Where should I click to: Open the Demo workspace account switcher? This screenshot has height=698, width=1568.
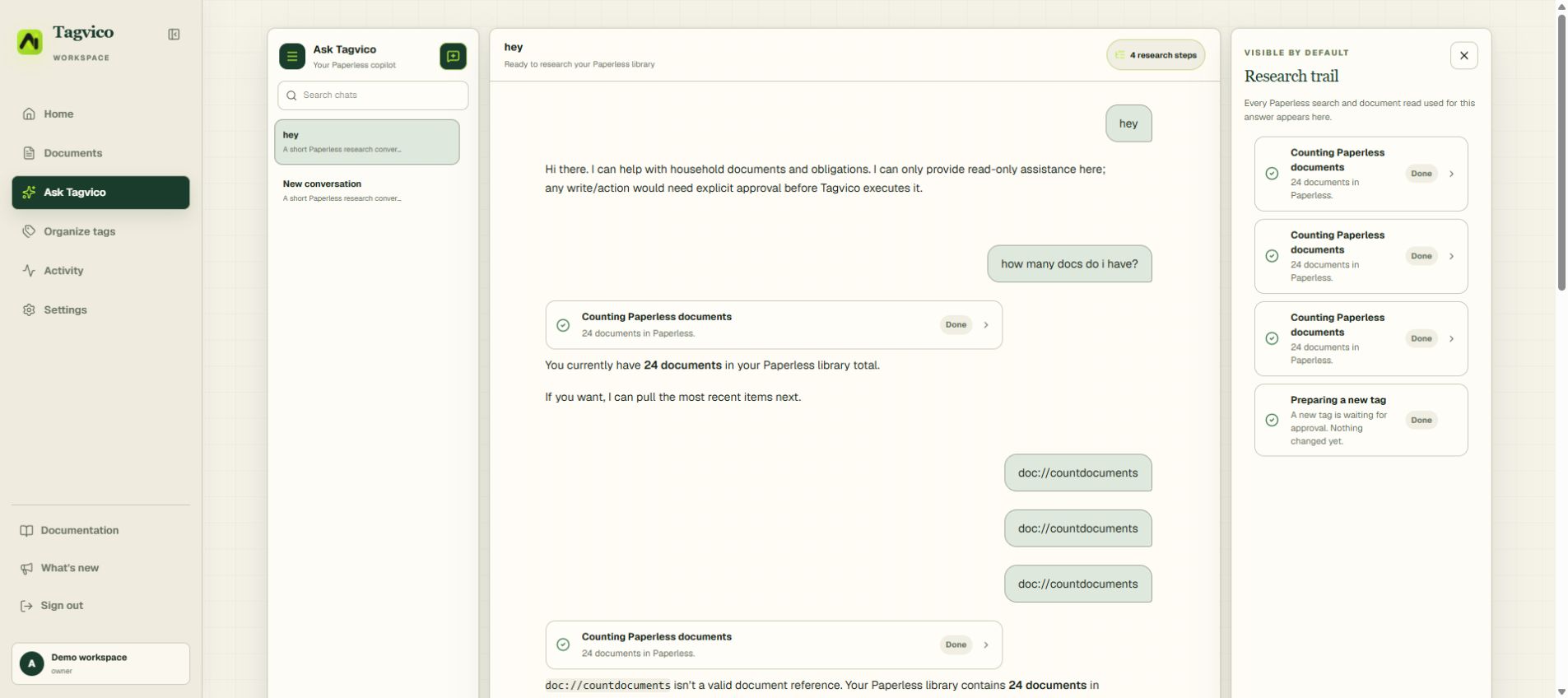(100, 663)
